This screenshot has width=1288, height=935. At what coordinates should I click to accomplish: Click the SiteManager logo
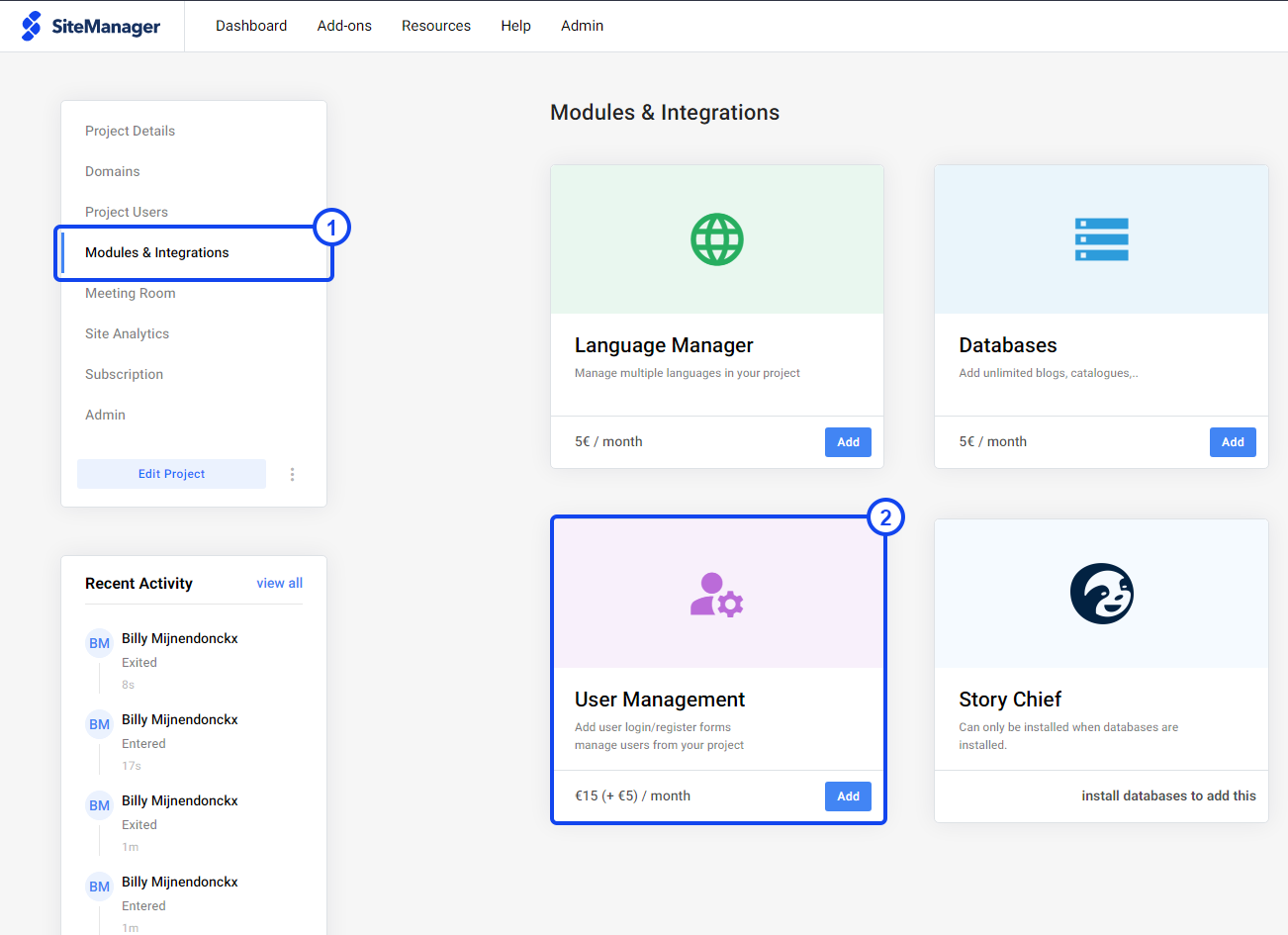pyautogui.click(x=91, y=26)
